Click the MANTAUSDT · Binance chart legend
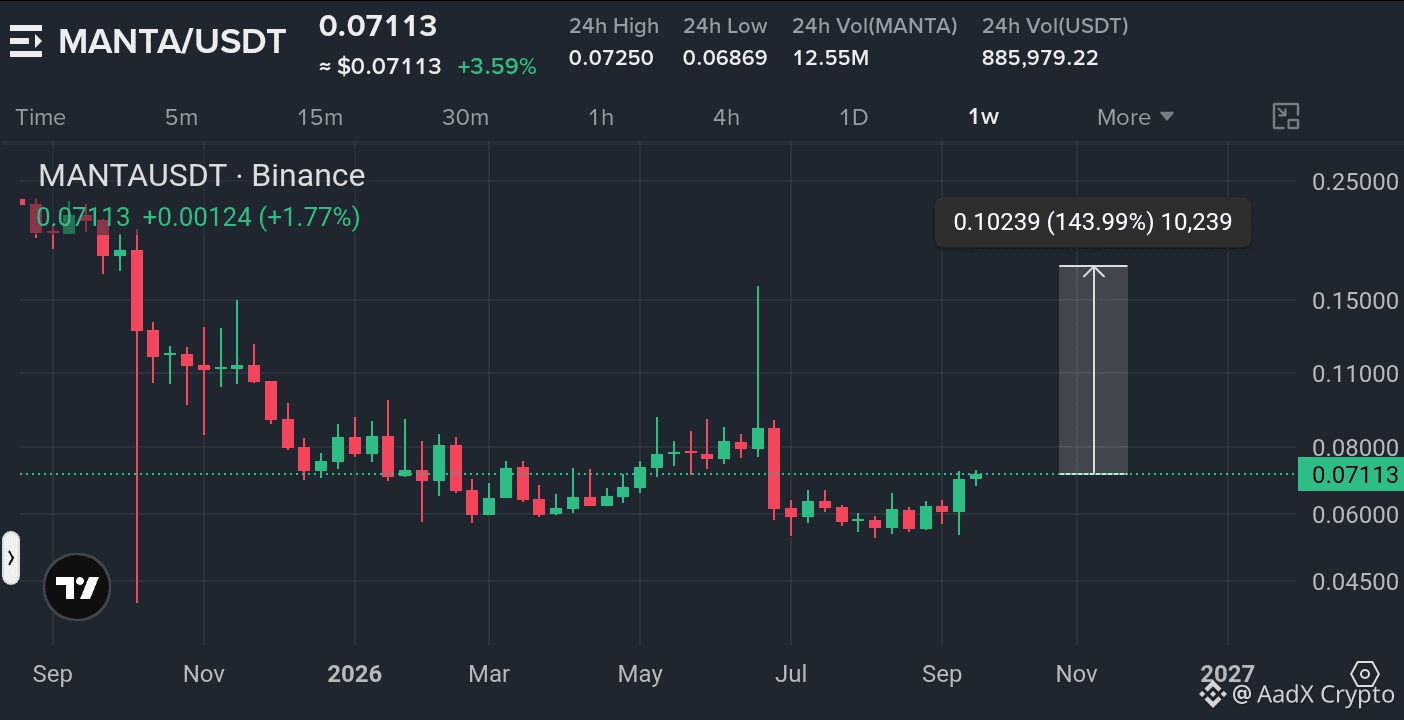The height and width of the screenshot is (720, 1404). (201, 176)
